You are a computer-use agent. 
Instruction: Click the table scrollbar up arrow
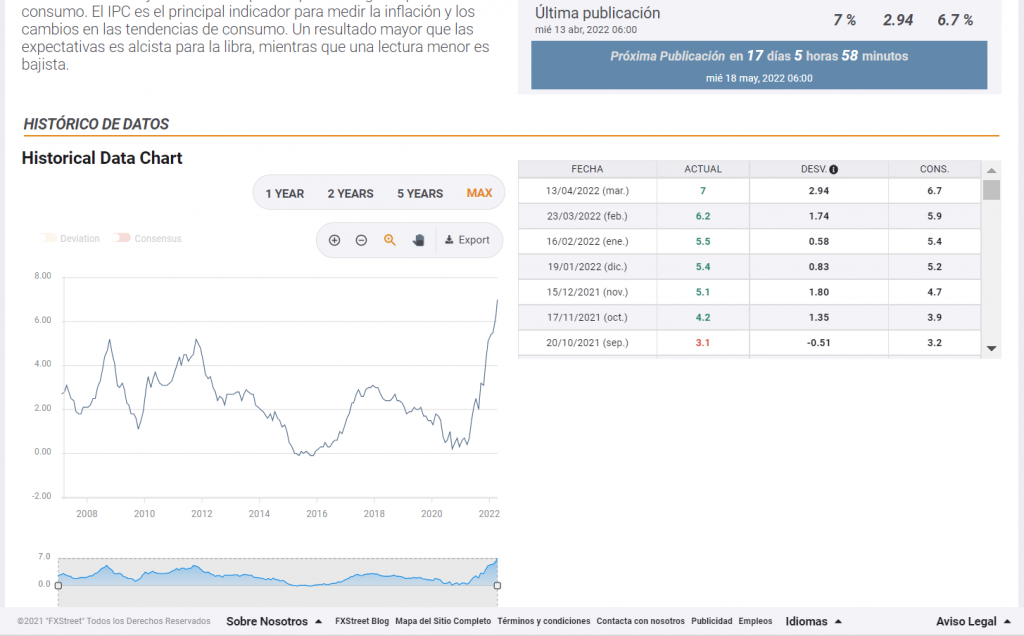tap(991, 169)
